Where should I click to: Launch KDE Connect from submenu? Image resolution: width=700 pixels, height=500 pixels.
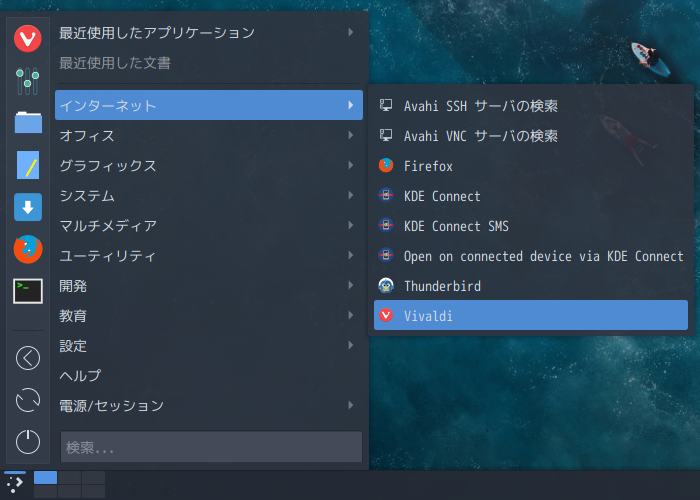pyautogui.click(x=531, y=195)
